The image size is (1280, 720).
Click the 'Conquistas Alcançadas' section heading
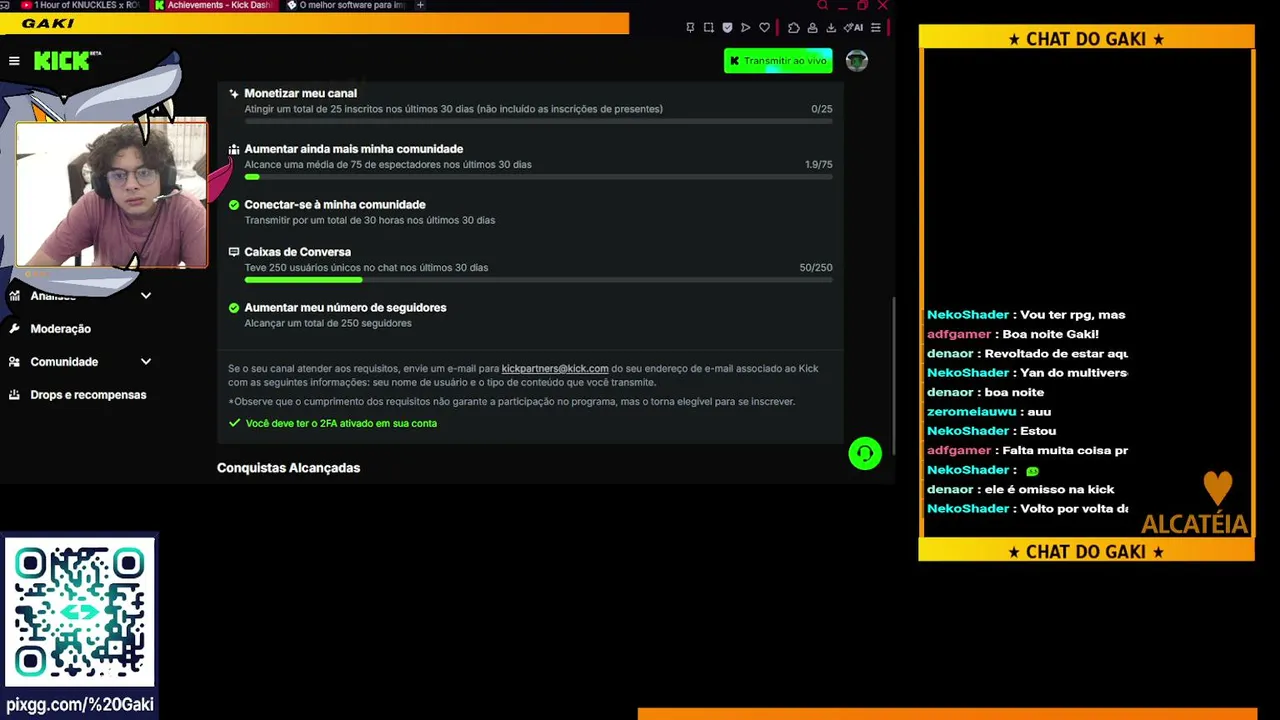coord(288,468)
